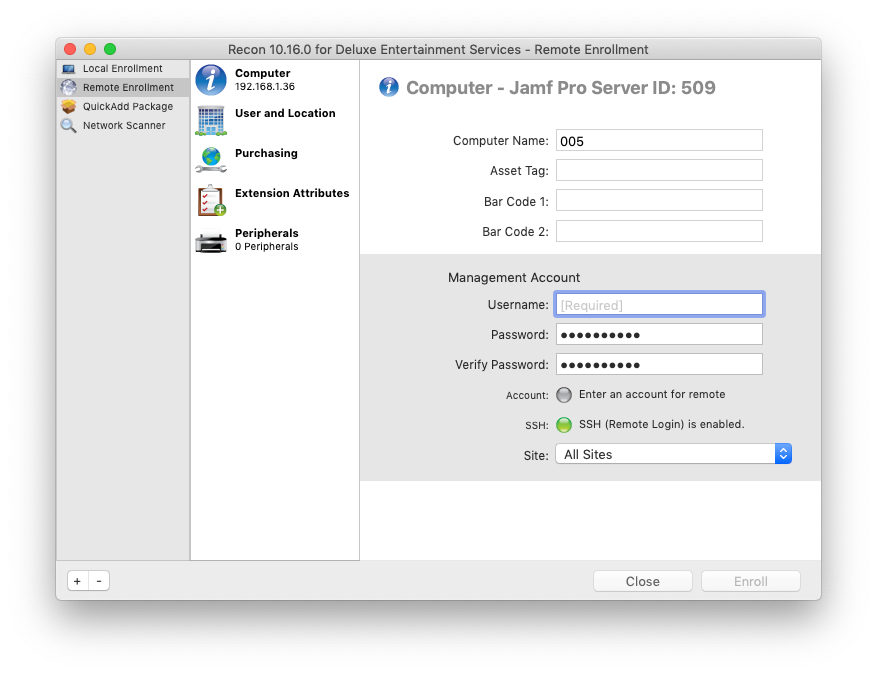The width and height of the screenshot is (877, 674).
Task: Click the red window close button
Action: [x=70, y=49]
